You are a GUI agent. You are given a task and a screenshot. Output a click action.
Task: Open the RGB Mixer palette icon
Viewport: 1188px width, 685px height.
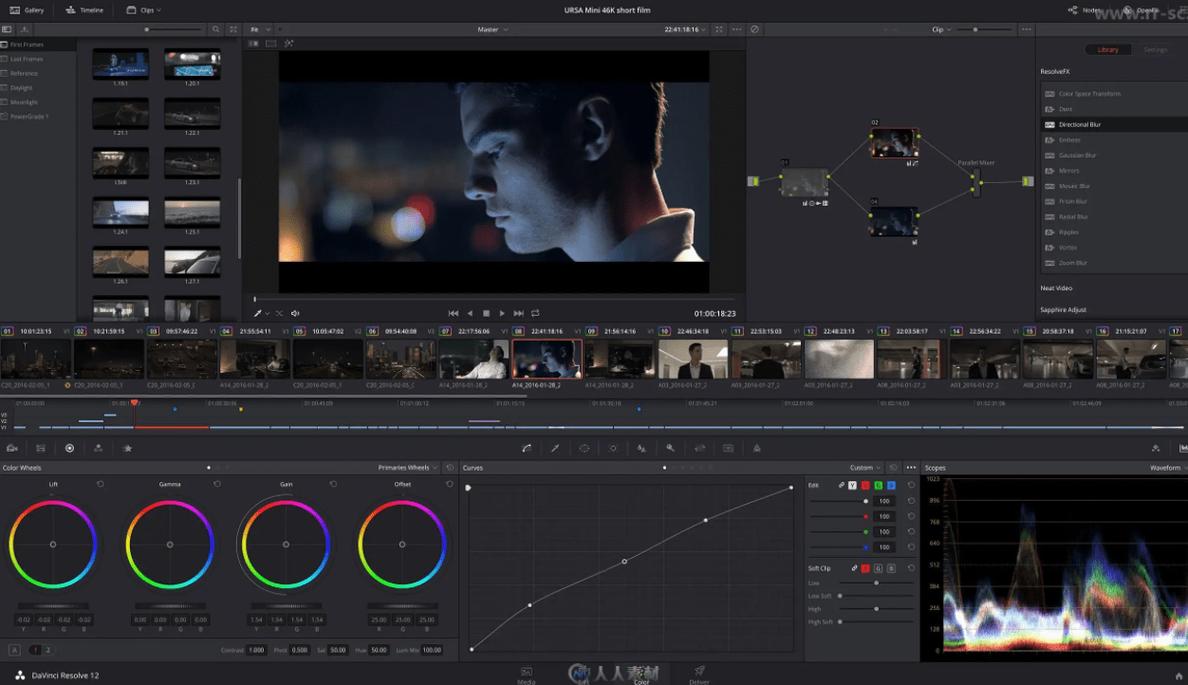98,449
